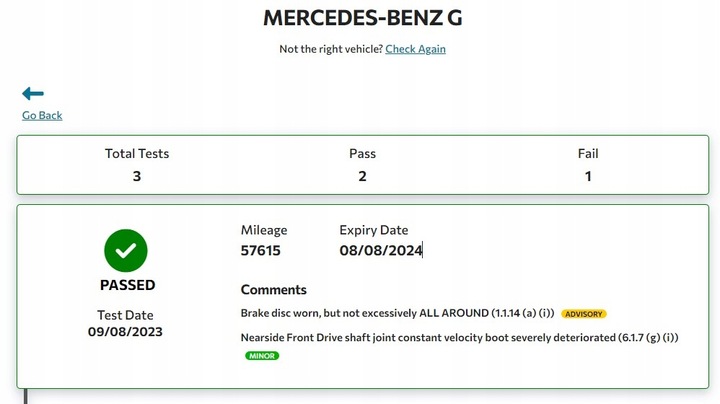Click the MERCEDES-BENZ G heading
Viewport: 720px width, 404px height.
click(x=361, y=17)
